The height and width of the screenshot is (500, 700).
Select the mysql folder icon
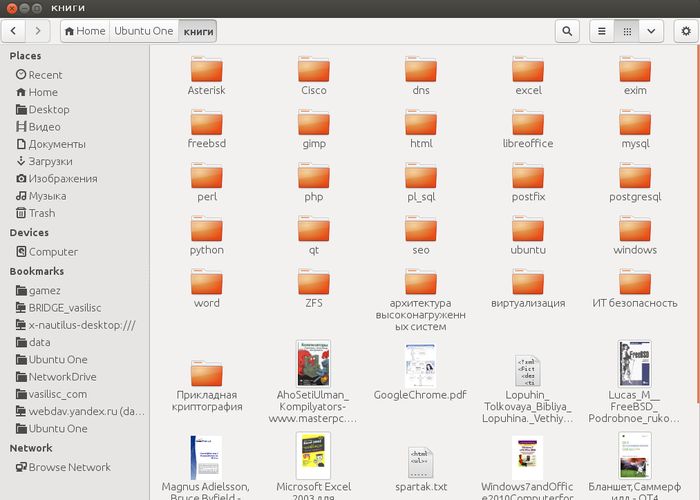pos(635,123)
